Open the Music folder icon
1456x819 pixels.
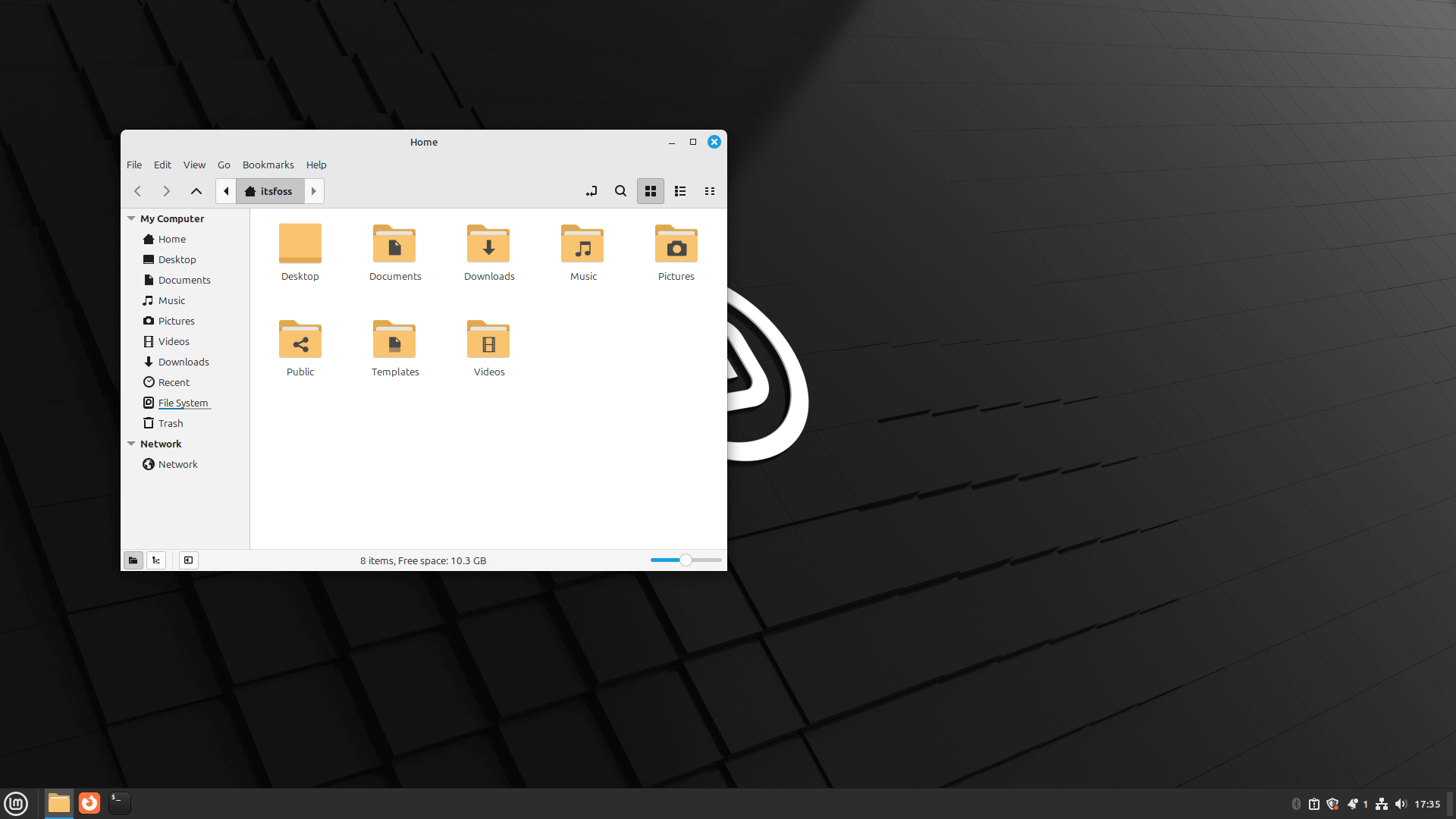[582, 244]
